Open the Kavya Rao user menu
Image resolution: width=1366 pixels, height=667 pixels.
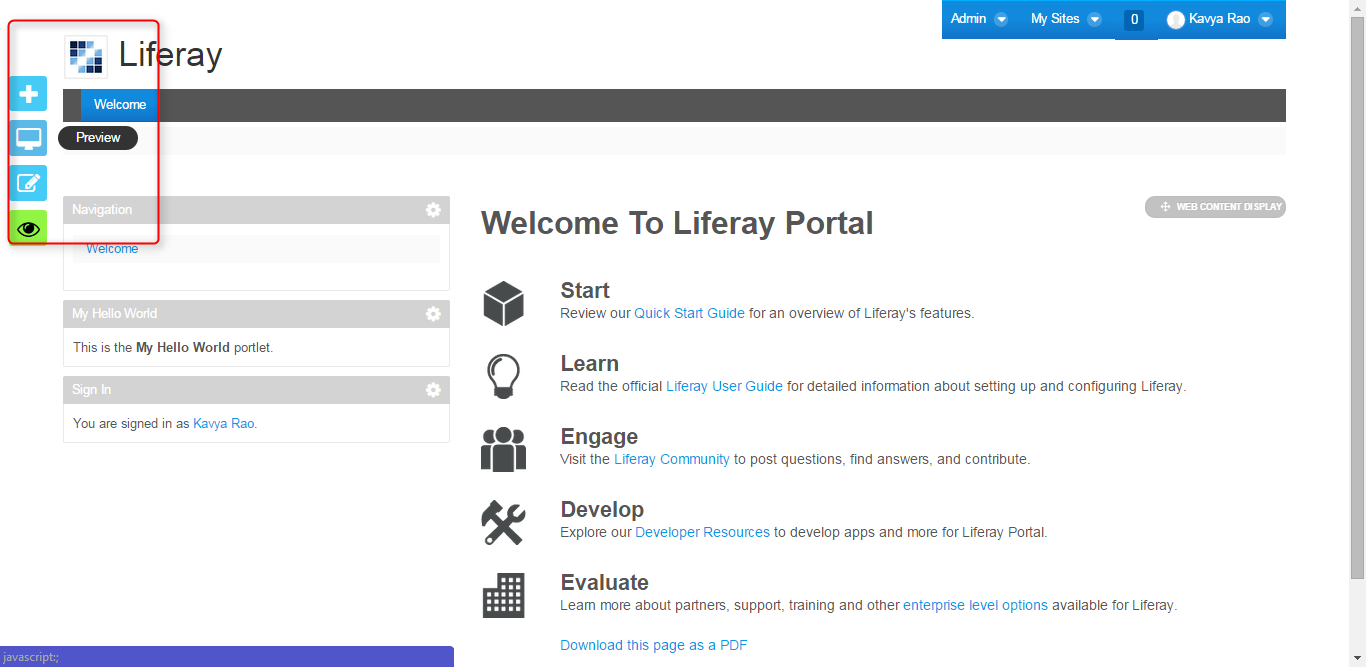click(x=1220, y=19)
